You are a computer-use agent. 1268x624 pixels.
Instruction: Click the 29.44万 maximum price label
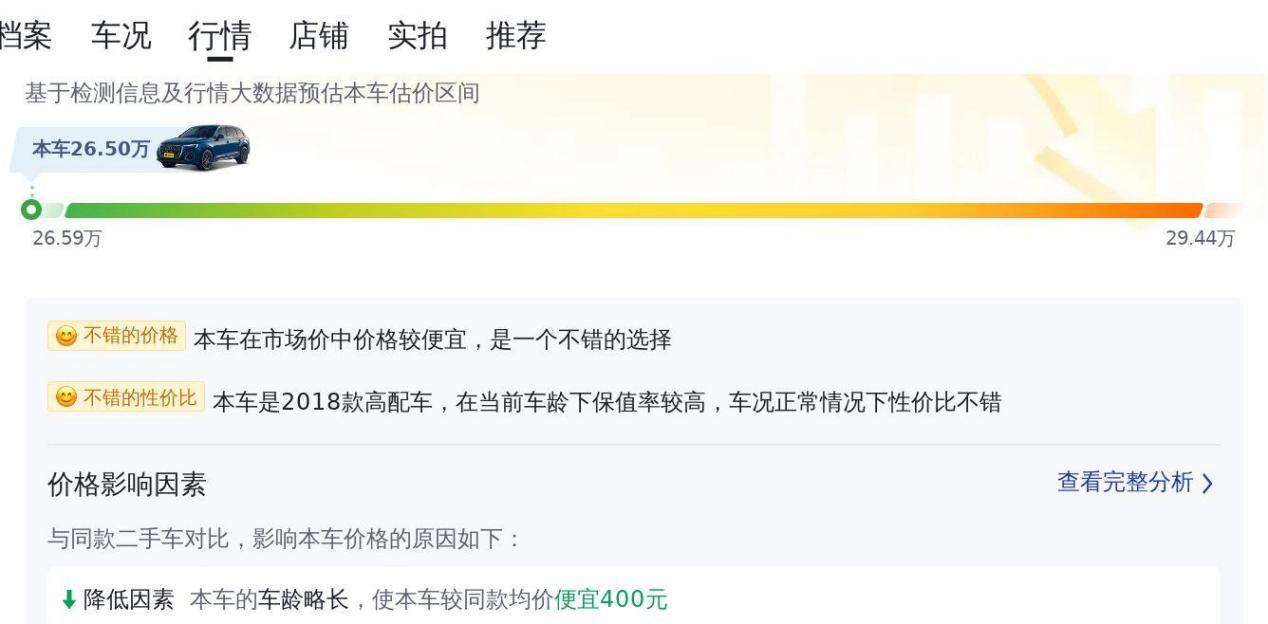(x=1200, y=239)
